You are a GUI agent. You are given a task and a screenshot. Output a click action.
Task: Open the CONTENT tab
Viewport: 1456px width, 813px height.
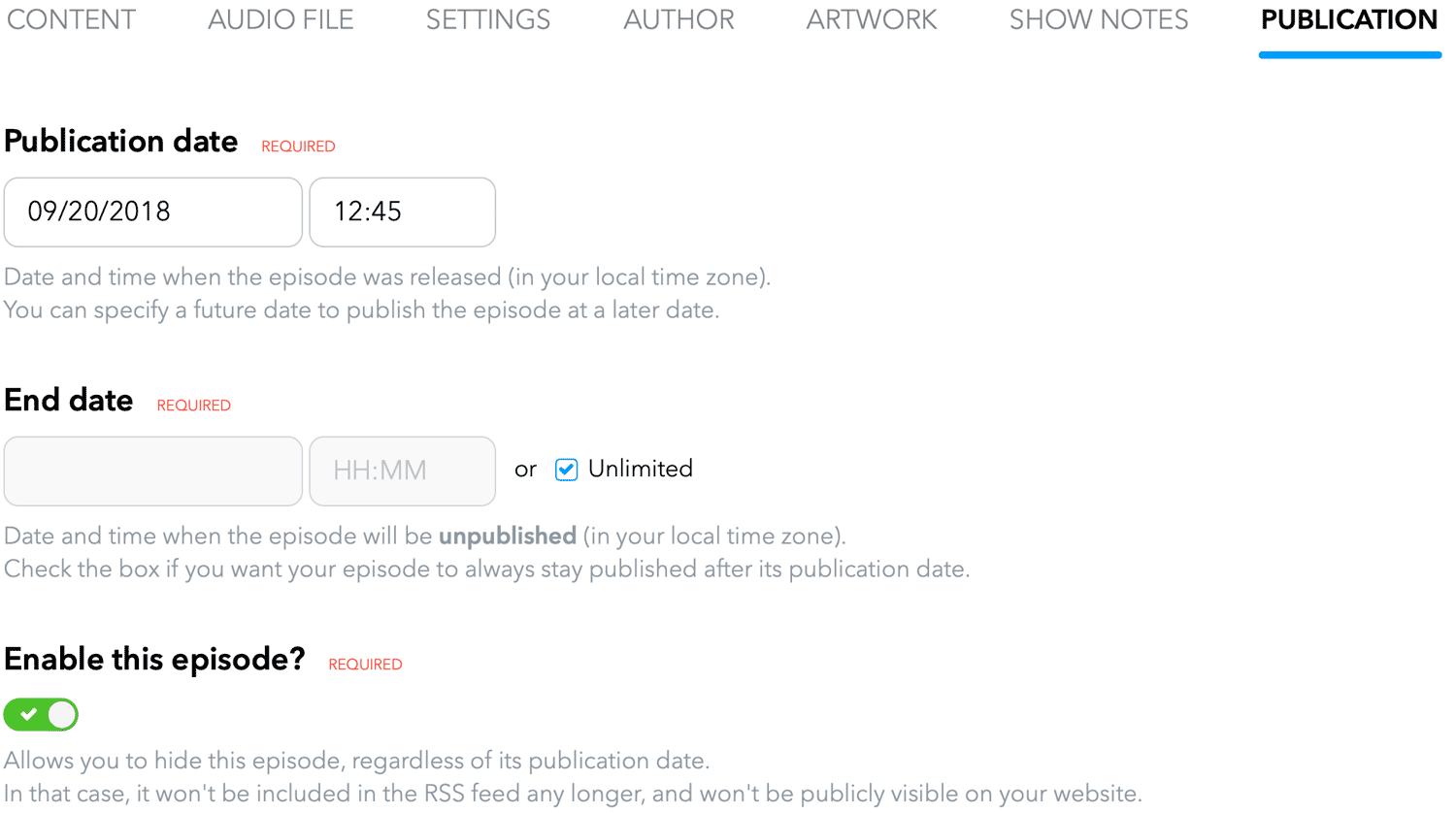click(71, 19)
